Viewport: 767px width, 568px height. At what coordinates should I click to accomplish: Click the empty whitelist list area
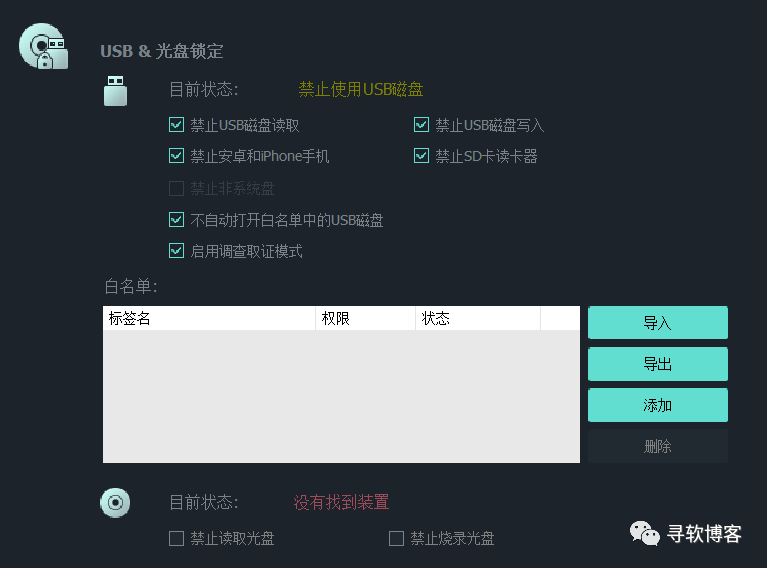(x=341, y=396)
